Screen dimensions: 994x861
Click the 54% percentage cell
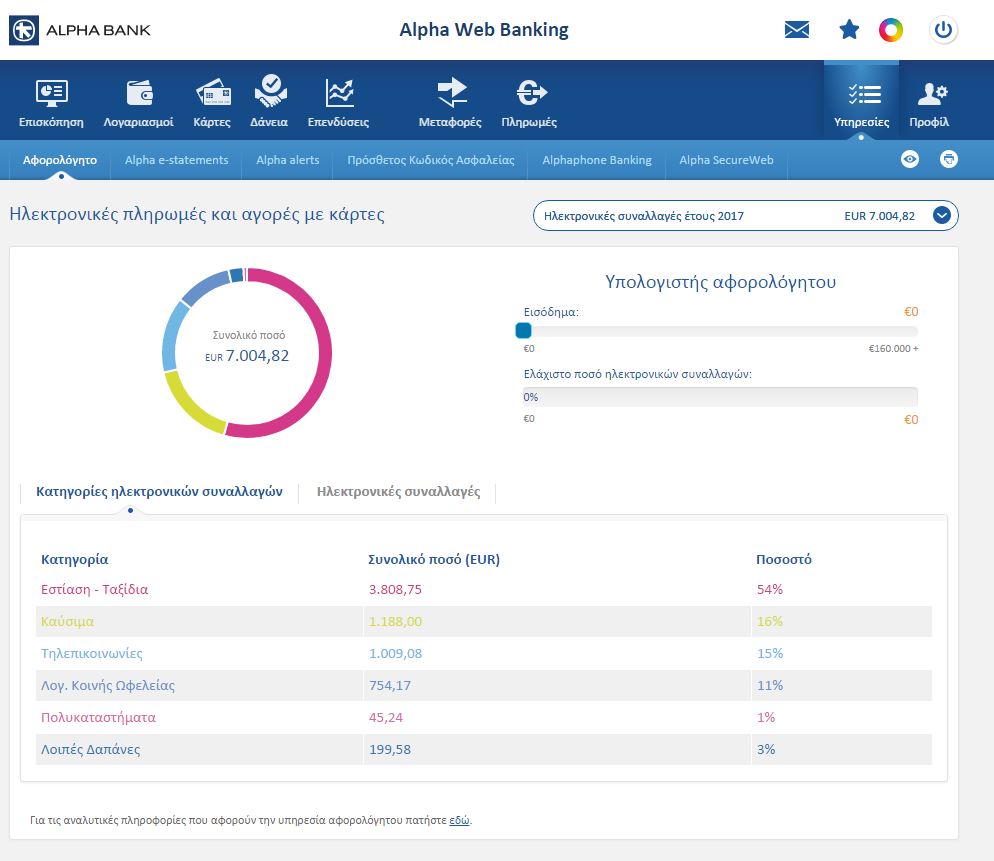(x=770, y=589)
